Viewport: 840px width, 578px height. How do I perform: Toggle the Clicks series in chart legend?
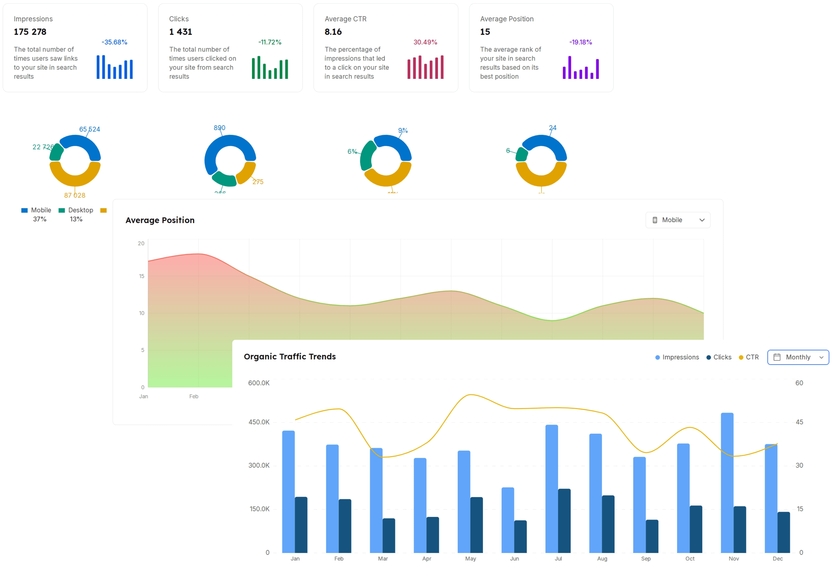pos(719,357)
